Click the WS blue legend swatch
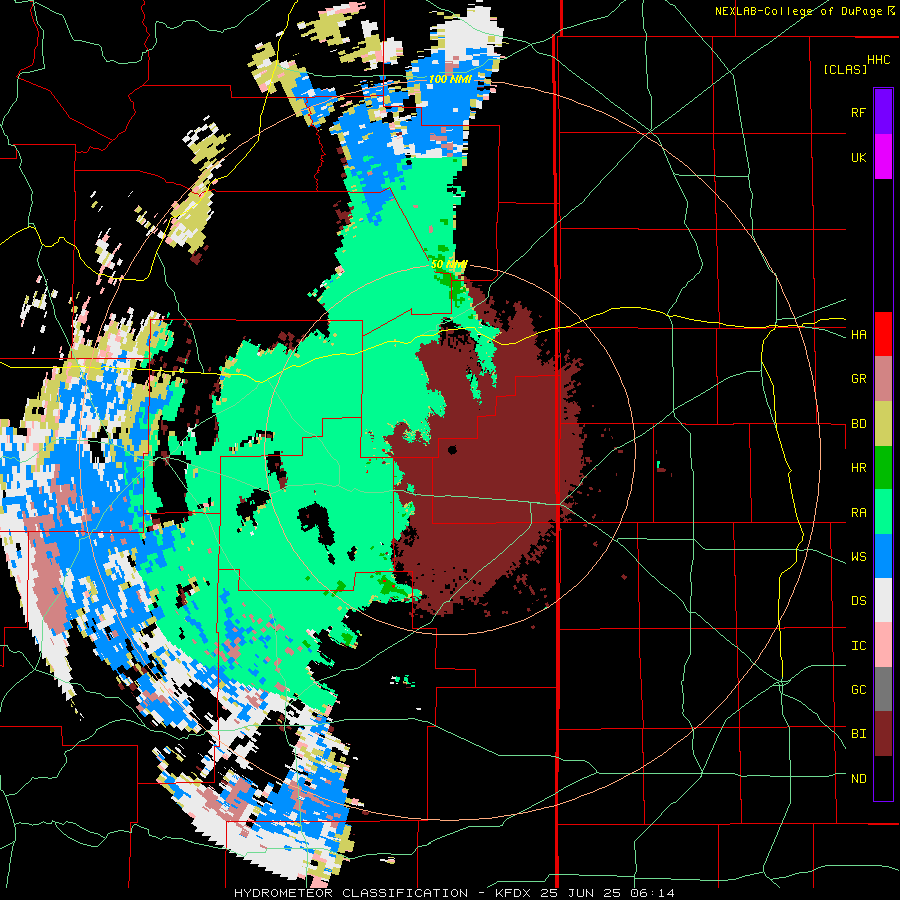 [x=883, y=556]
